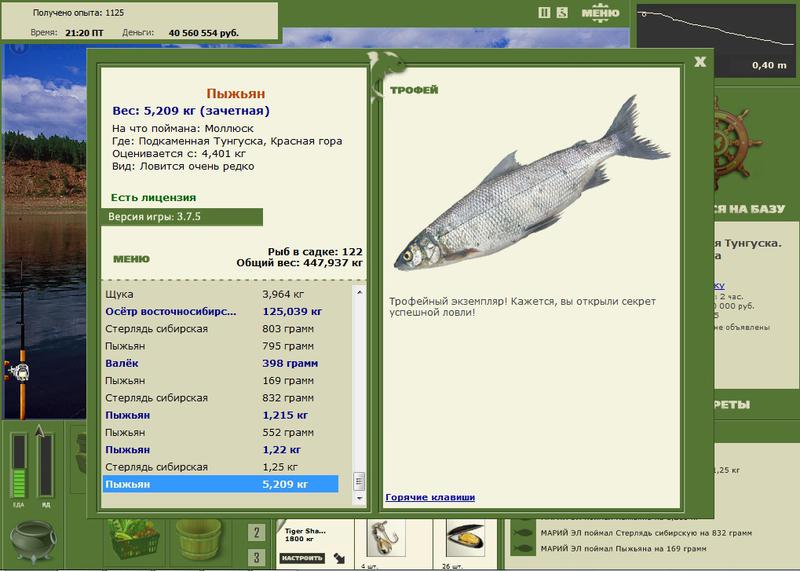Select Стерлядь сибирская 832 грамм row
Viewport: 800px width, 571px height.
click(220, 398)
